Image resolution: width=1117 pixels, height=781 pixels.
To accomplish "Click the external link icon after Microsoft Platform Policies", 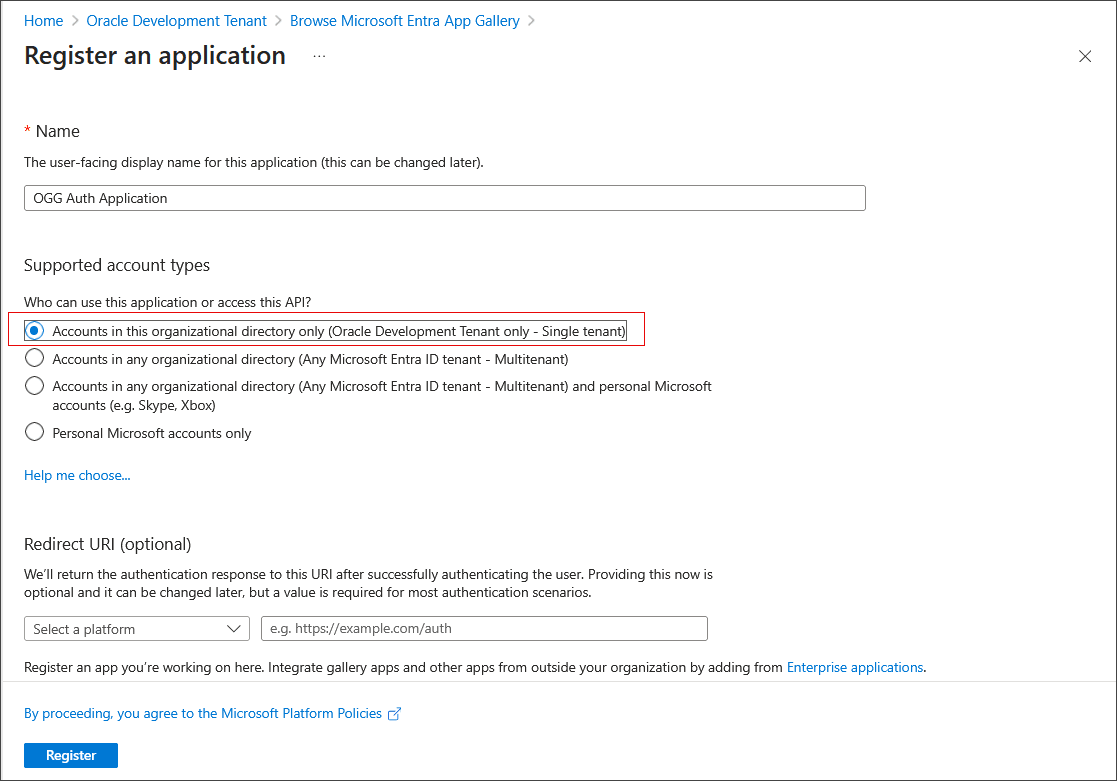I will 394,713.
